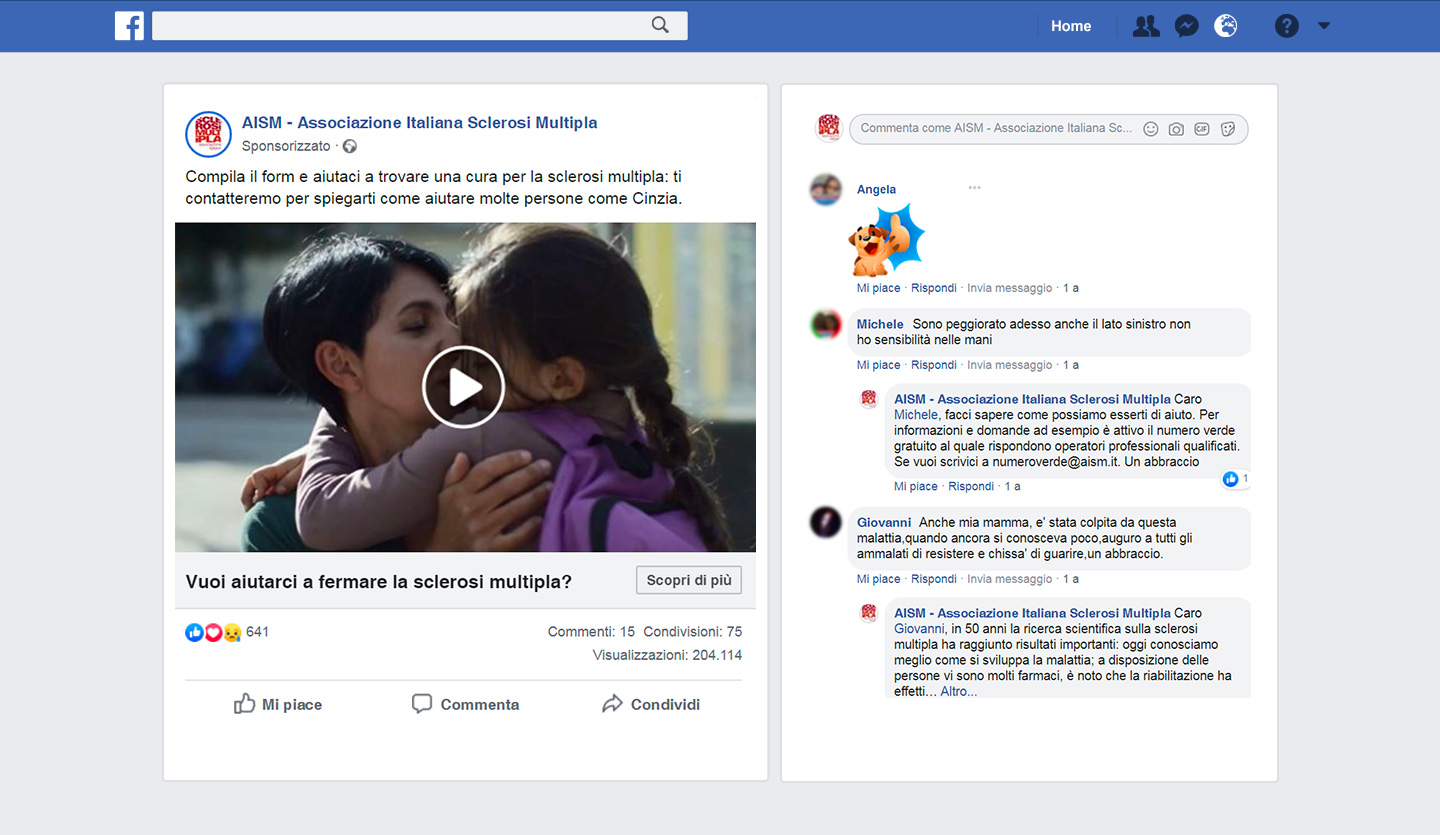The image size is (1440, 835).
Task: Click the public globe icon beside Sponsorizzato
Action: click(350, 146)
